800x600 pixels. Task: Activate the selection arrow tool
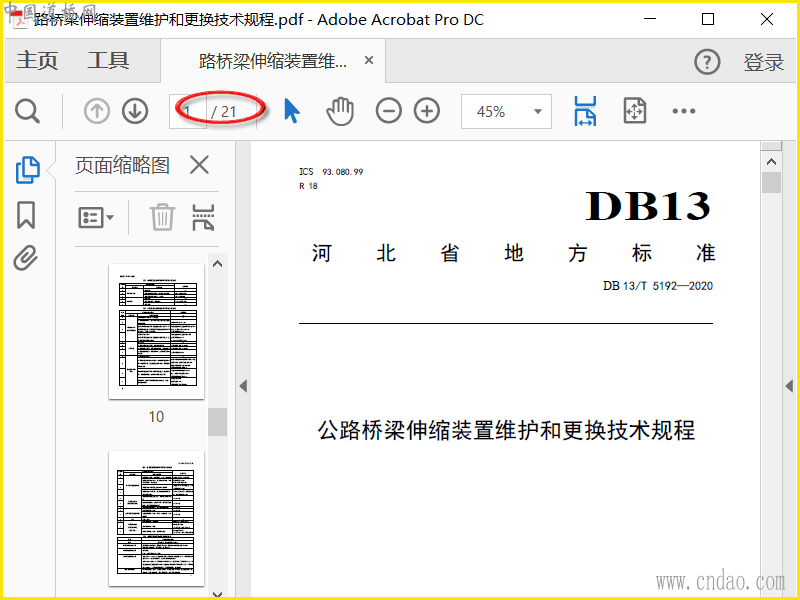(x=291, y=111)
